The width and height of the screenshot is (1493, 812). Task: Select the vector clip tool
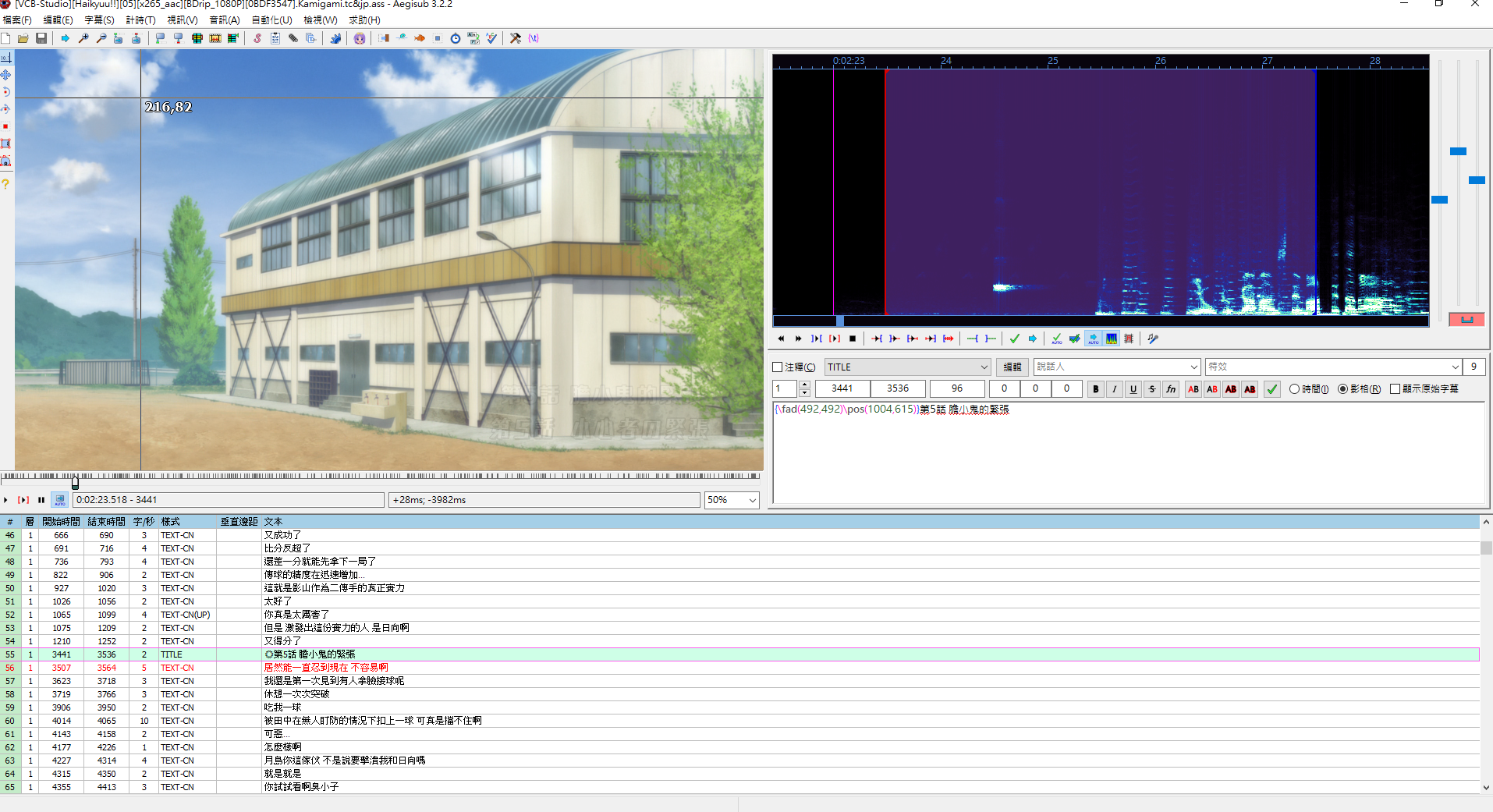(x=6, y=161)
